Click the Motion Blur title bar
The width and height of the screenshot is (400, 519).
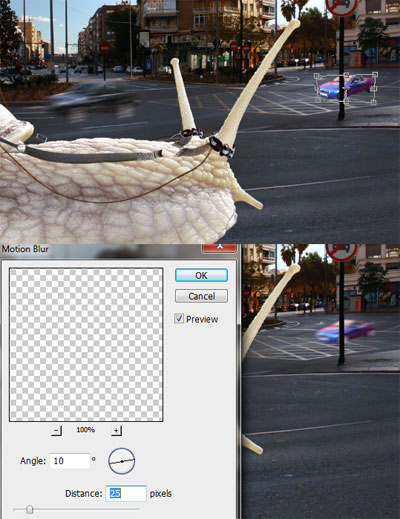click(x=100, y=249)
